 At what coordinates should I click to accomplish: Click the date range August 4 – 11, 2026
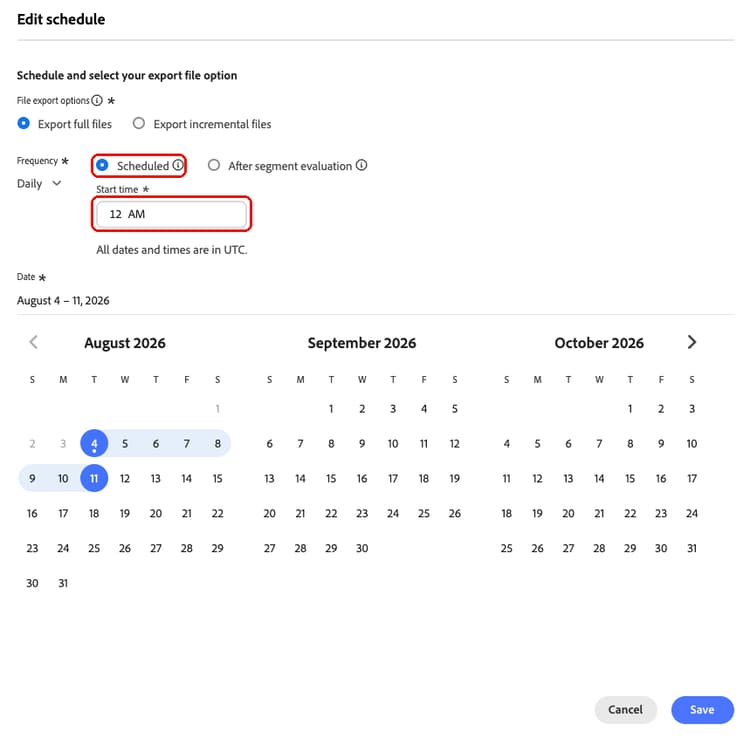(63, 300)
